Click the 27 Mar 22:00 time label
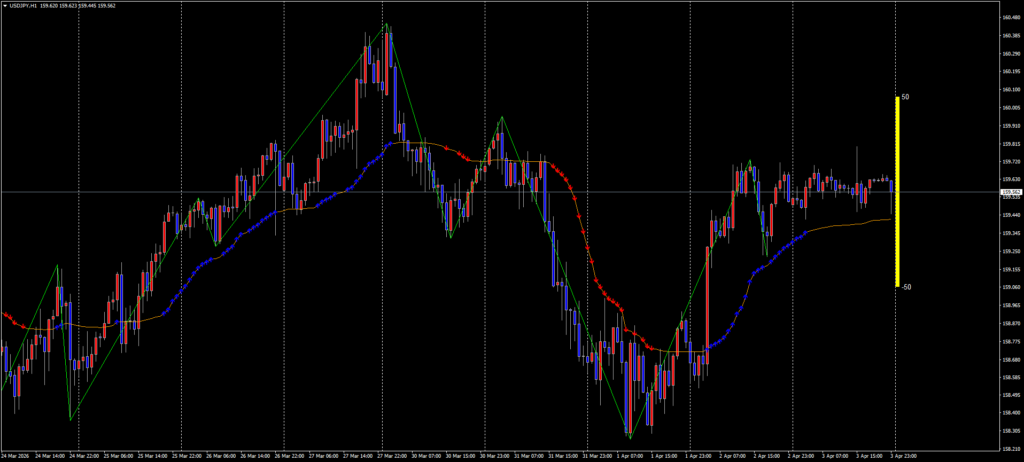This screenshot has height=462, width=1024. click(393, 455)
